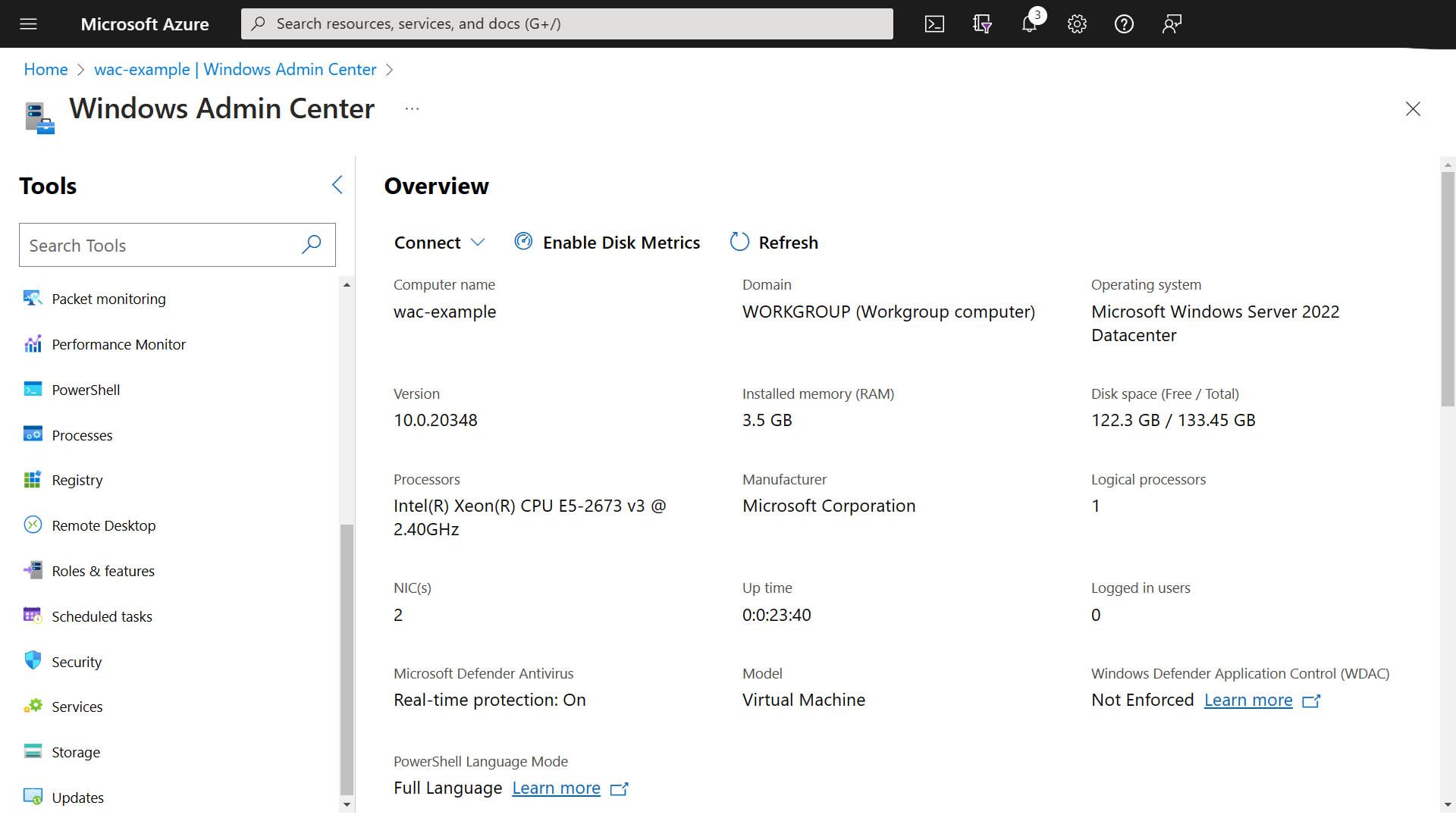Open Azure notifications panel
Screen dimensions: 1456x818
(1029, 24)
